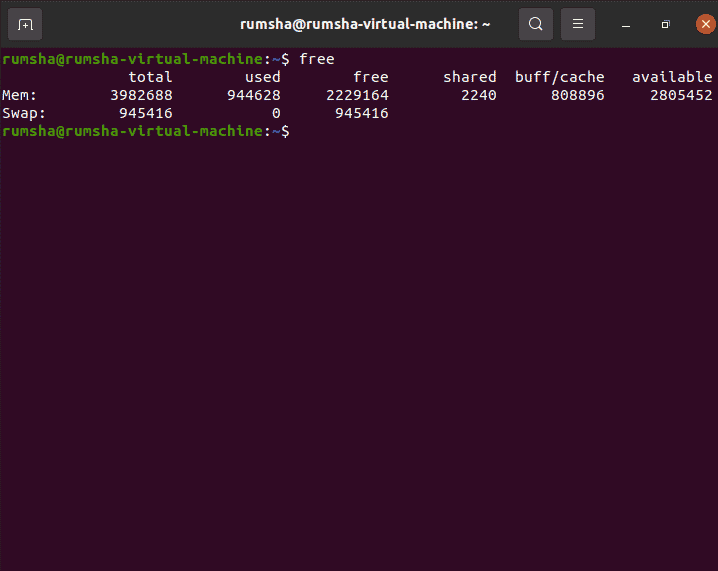Open a new terminal tab
The width and height of the screenshot is (718, 571).
click(25, 24)
